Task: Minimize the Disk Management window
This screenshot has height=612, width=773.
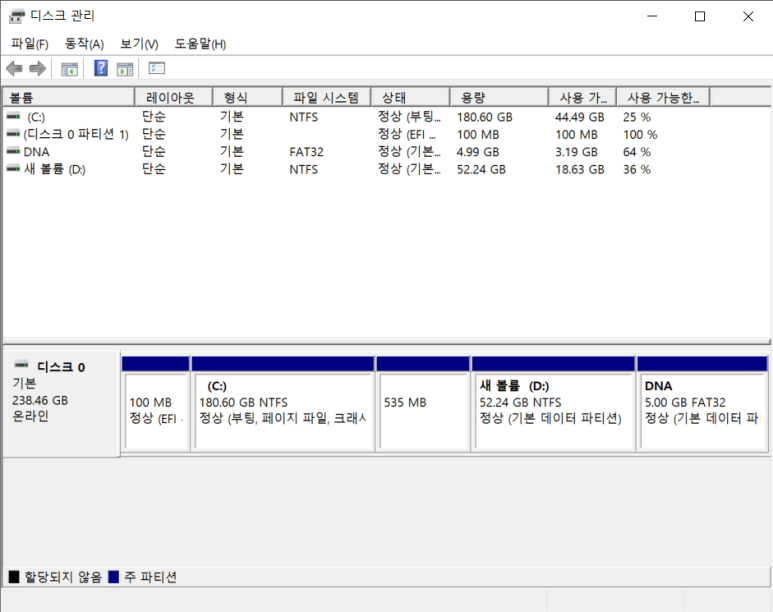Action: coord(652,16)
